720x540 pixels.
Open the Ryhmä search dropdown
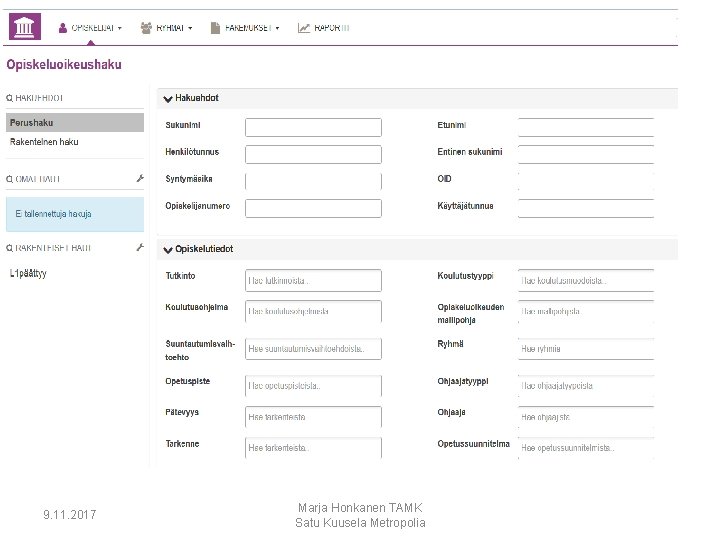pos(586,349)
